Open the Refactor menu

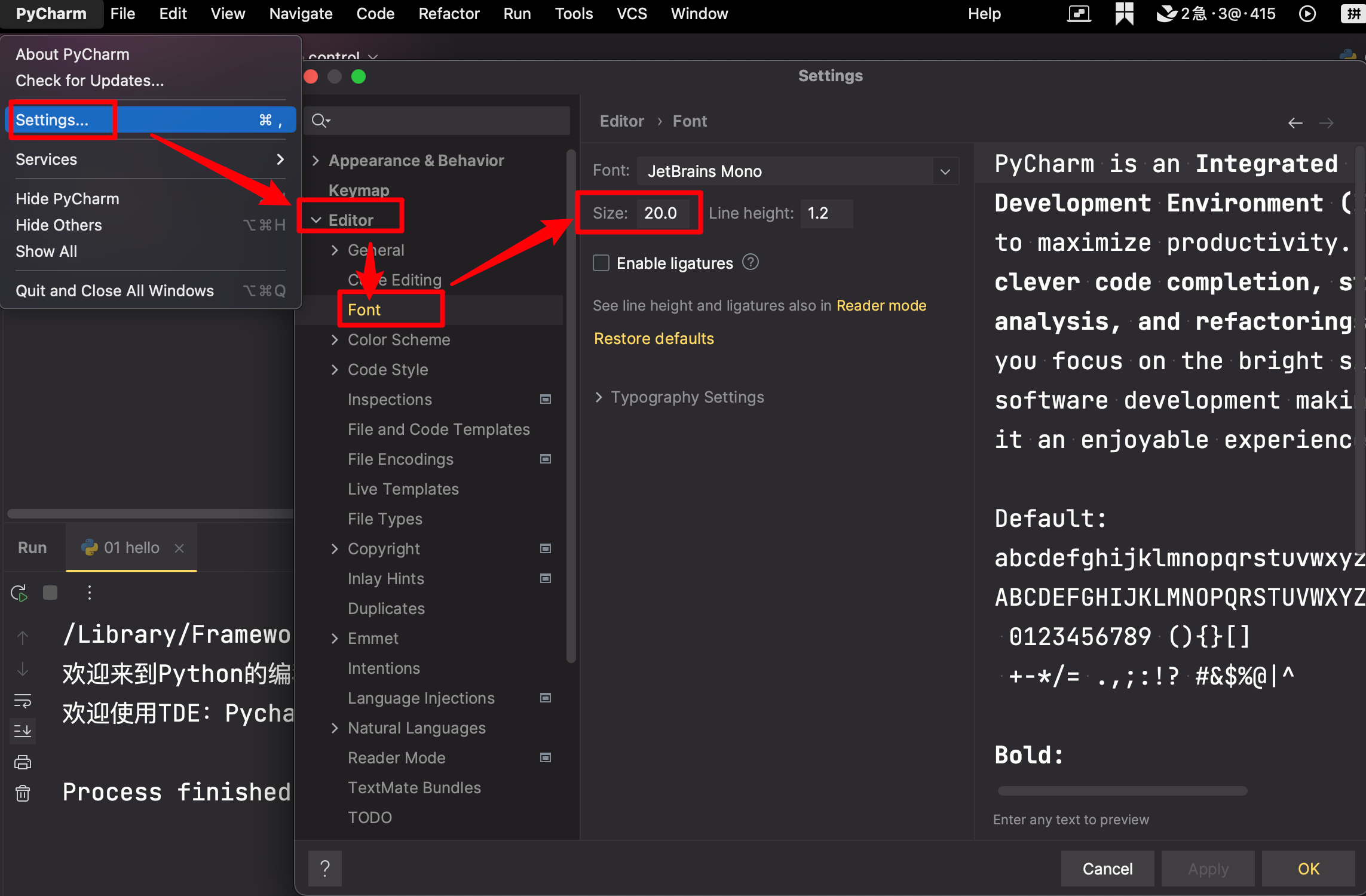coord(449,14)
